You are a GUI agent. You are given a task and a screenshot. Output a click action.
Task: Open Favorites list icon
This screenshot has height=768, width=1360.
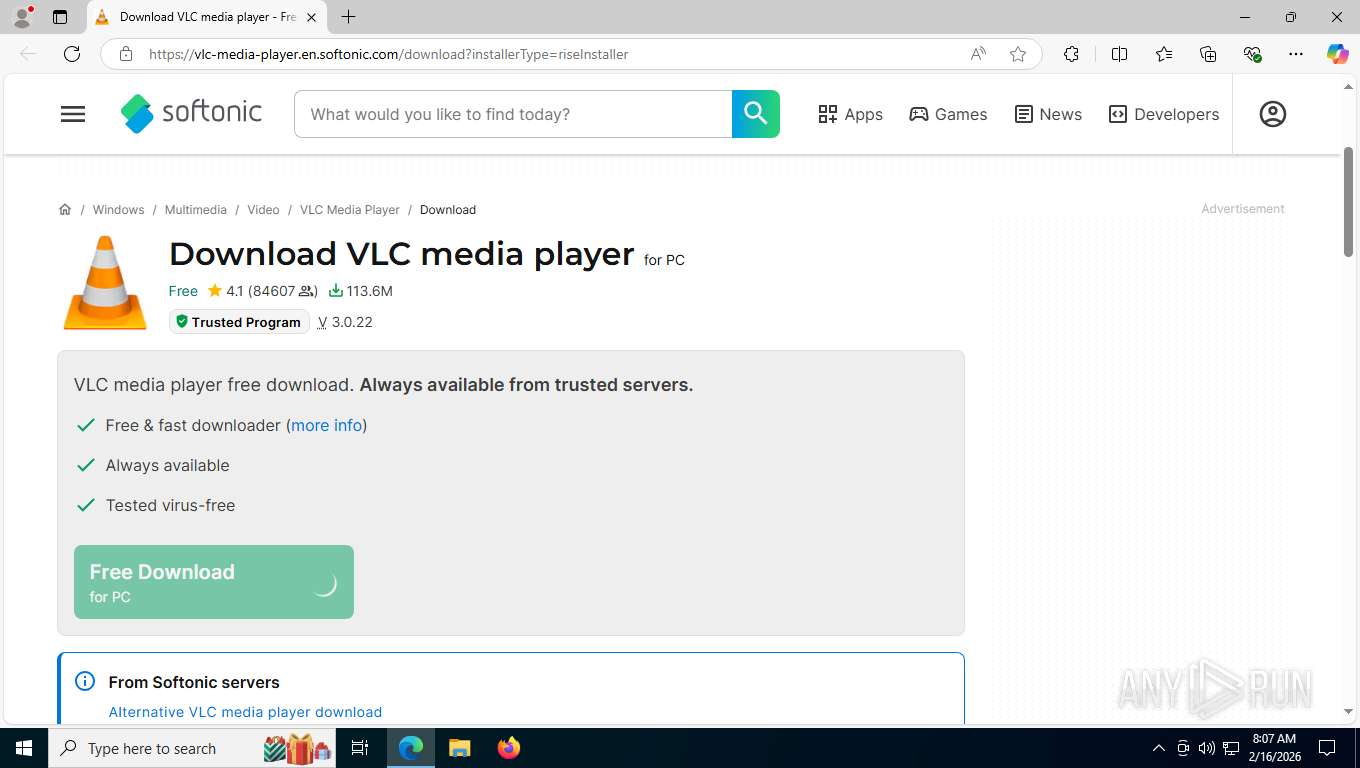(x=1164, y=54)
